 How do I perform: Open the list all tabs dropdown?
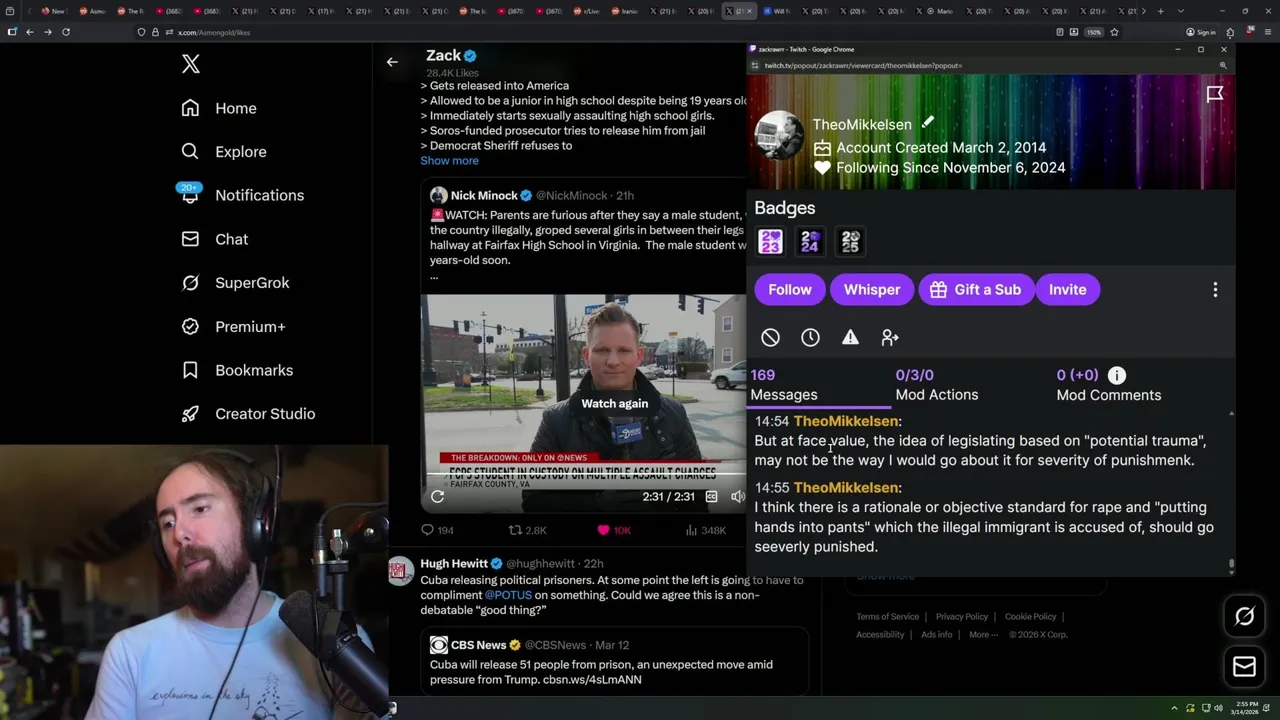pos(1182,11)
